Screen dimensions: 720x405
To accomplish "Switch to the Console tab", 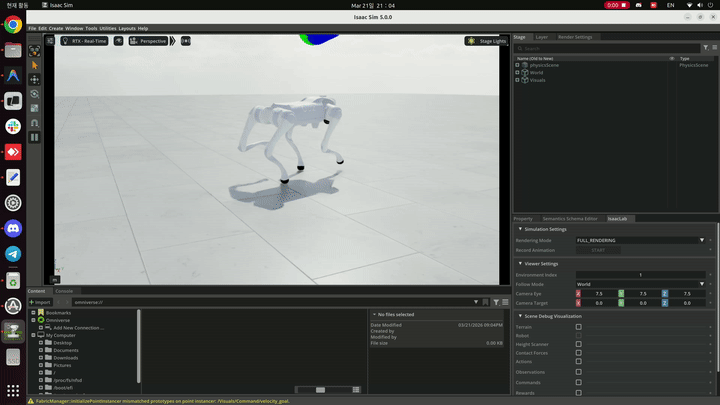I will coord(64,291).
